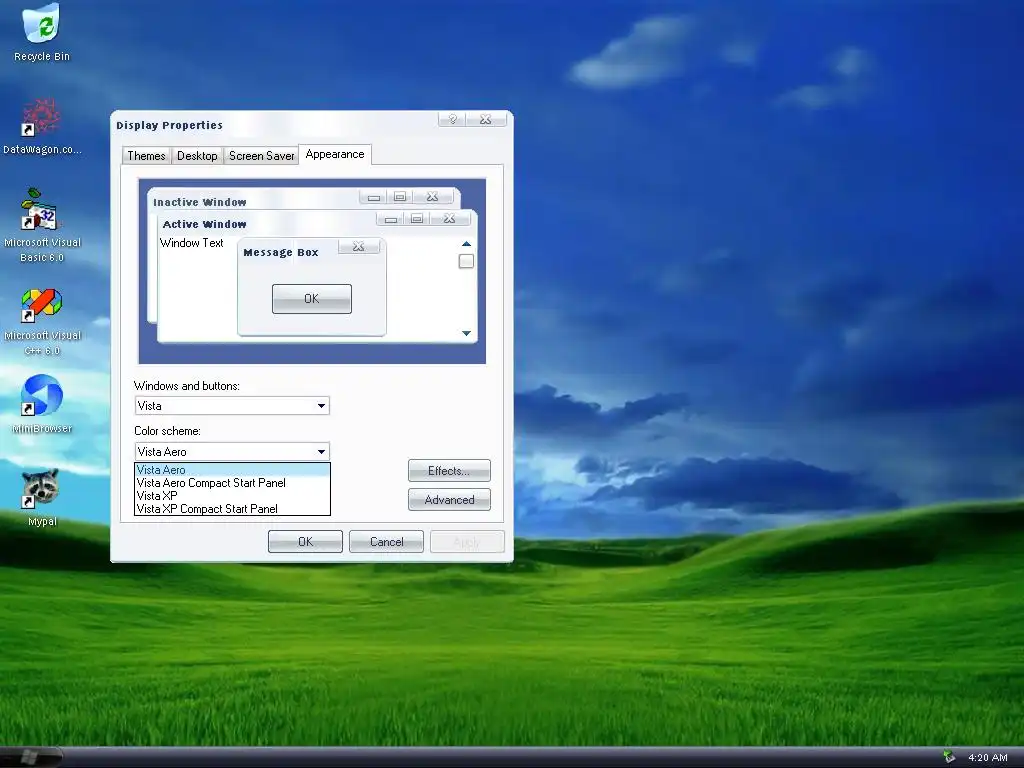Open the Start button on taskbar
The height and width of the screenshot is (768, 1024).
(30, 758)
